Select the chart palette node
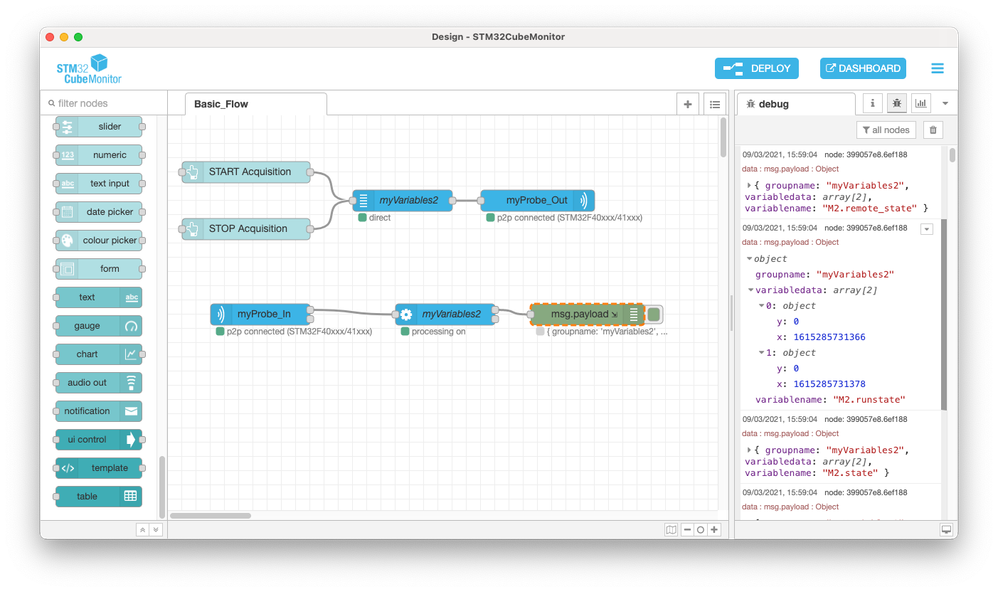Image resolution: width=998 pixels, height=592 pixels. coord(99,354)
